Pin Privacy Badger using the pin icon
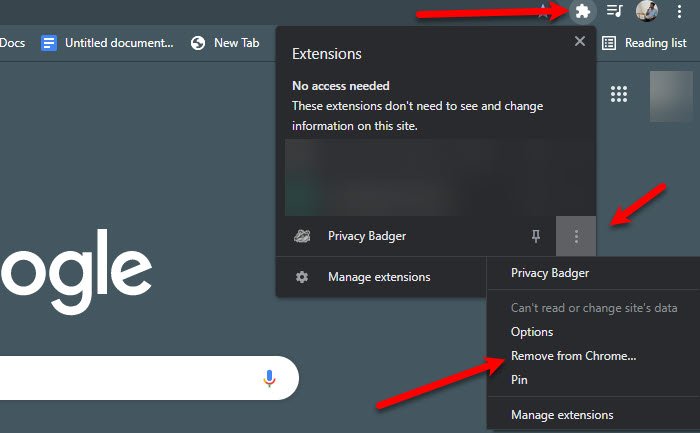The width and height of the screenshot is (700, 433). click(536, 236)
